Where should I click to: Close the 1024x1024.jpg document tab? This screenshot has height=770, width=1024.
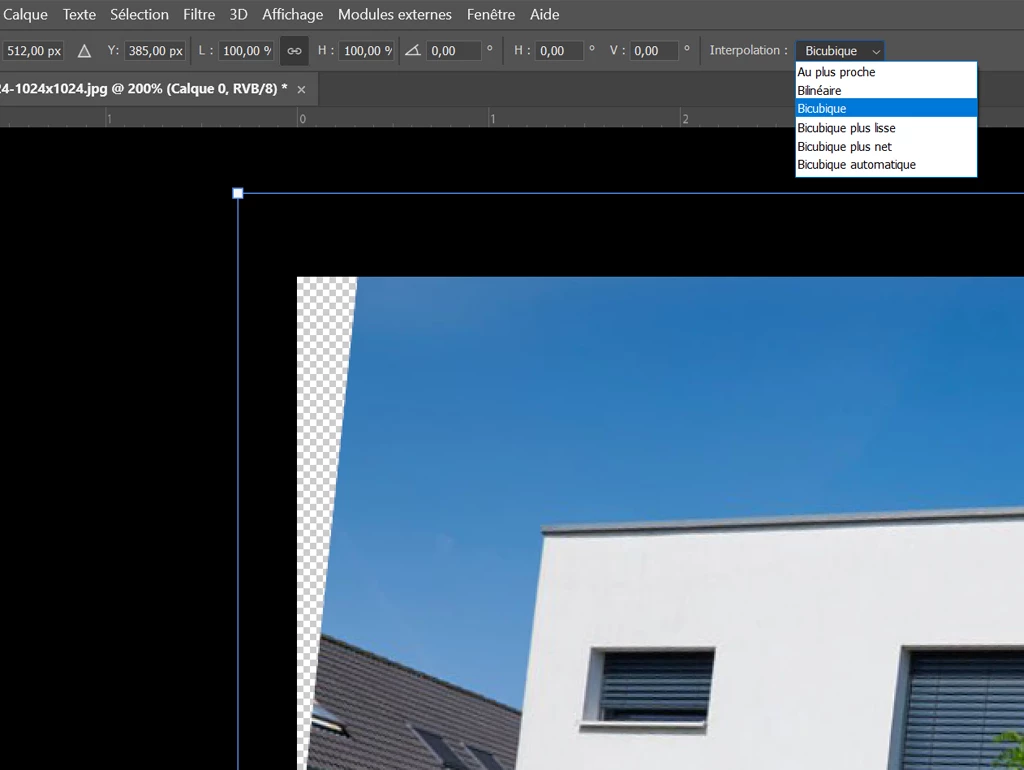301,89
